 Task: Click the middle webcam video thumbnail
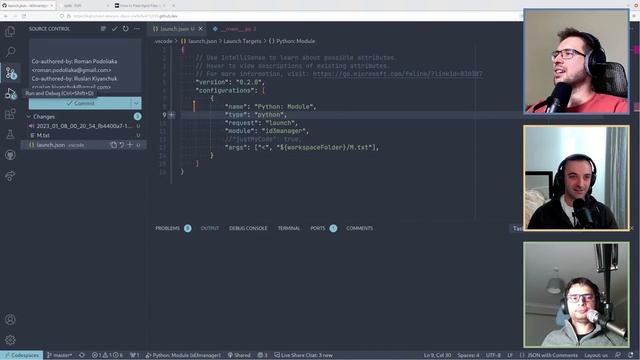[x=576, y=178]
